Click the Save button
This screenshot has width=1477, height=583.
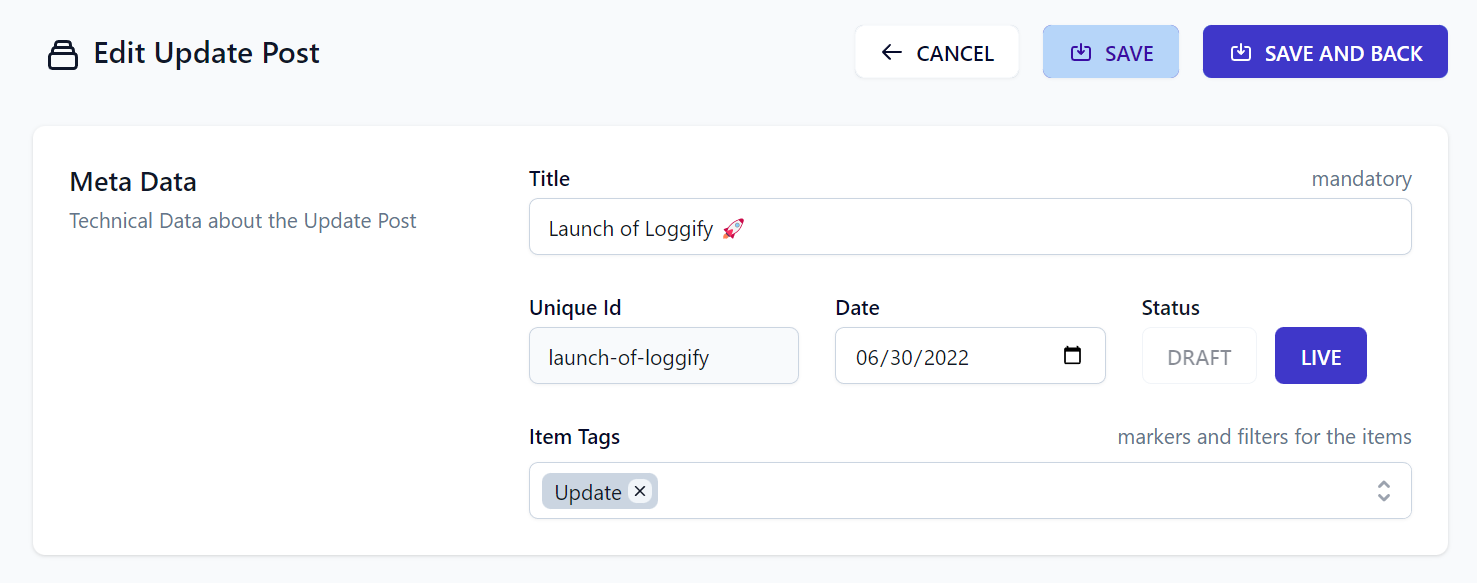coord(1111,52)
